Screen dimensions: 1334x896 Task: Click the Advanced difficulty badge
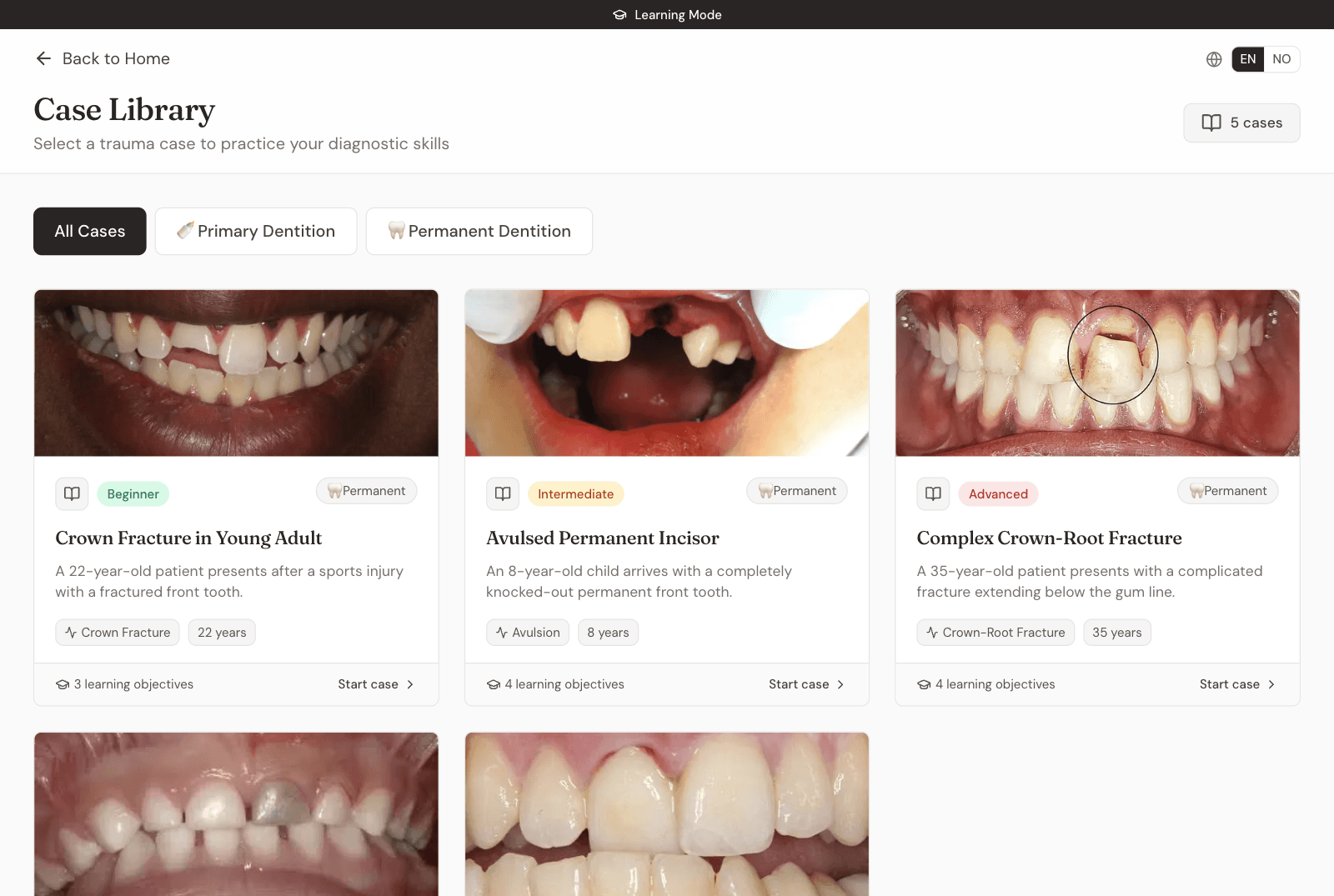tap(998, 493)
